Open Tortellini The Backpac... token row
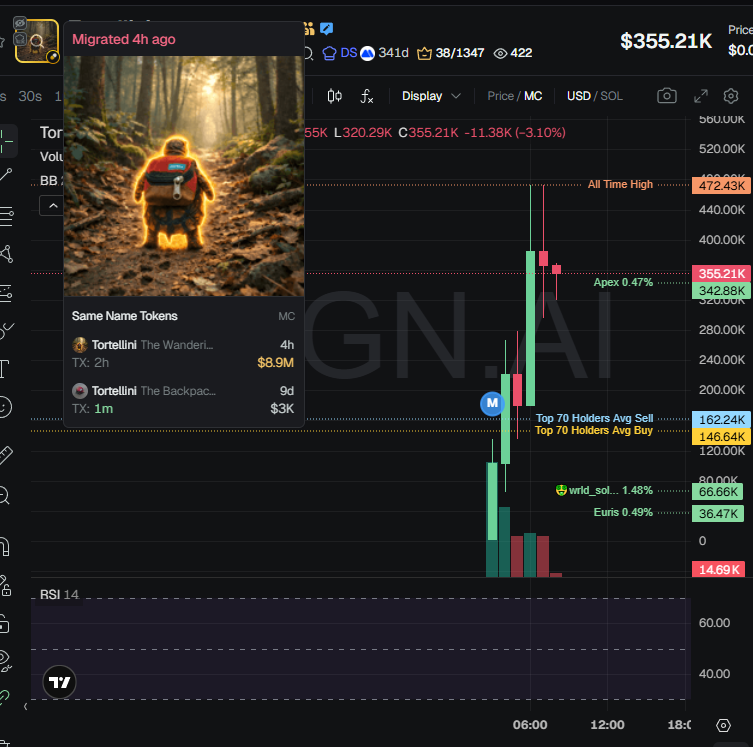Image resolution: width=753 pixels, height=747 pixels. (x=183, y=399)
